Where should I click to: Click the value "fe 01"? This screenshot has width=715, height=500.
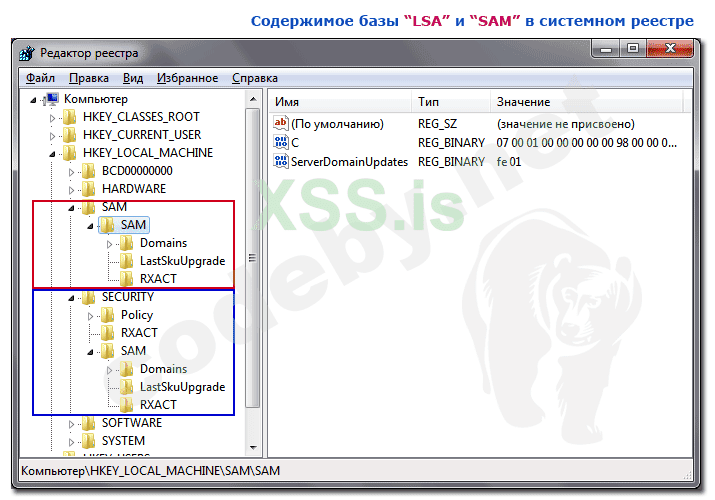click(508, 162)
